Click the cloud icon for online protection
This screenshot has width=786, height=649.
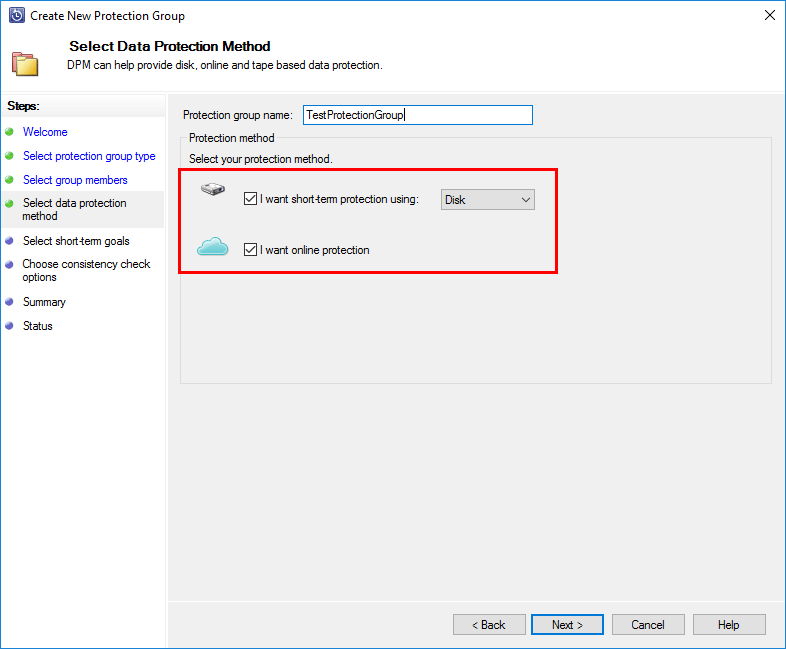click(x=213, y=247)
